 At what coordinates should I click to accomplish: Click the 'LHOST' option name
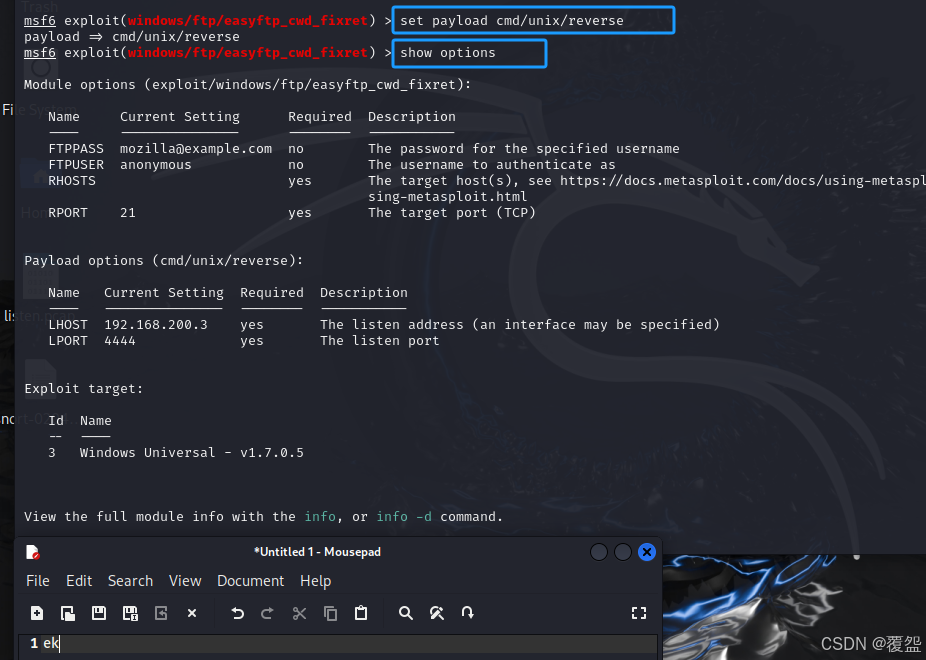[68, 325]
